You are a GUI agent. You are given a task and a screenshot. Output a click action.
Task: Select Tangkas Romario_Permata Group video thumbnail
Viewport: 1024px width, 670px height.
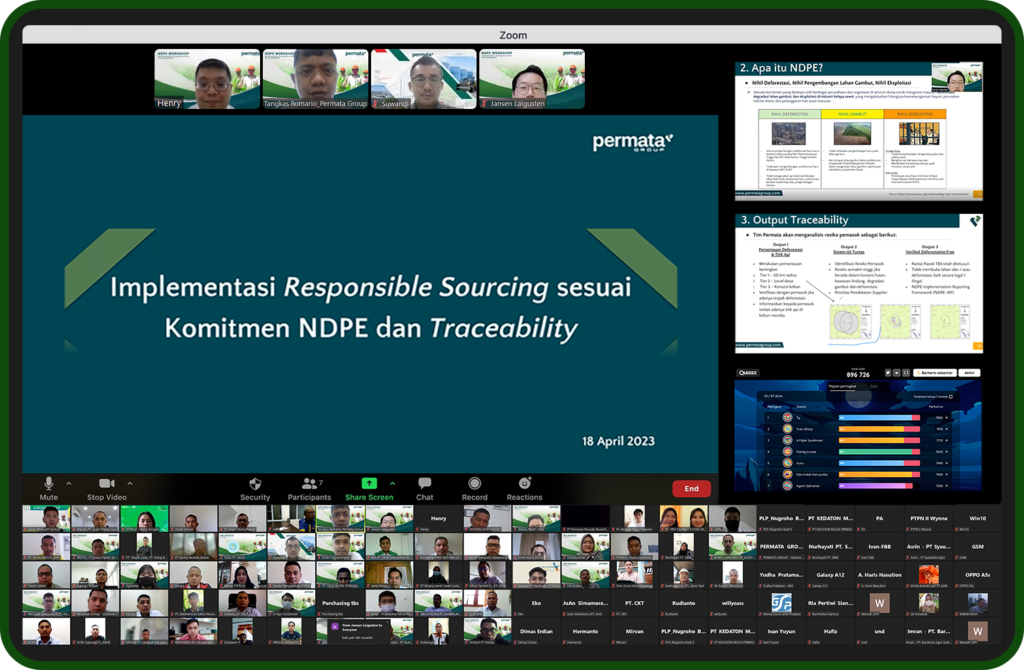click(315, 79)
